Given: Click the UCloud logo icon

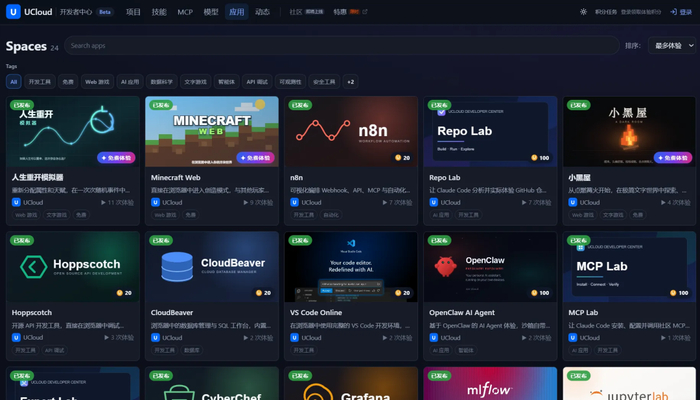Looking at the screenshot, I should (x=13, y=12).
